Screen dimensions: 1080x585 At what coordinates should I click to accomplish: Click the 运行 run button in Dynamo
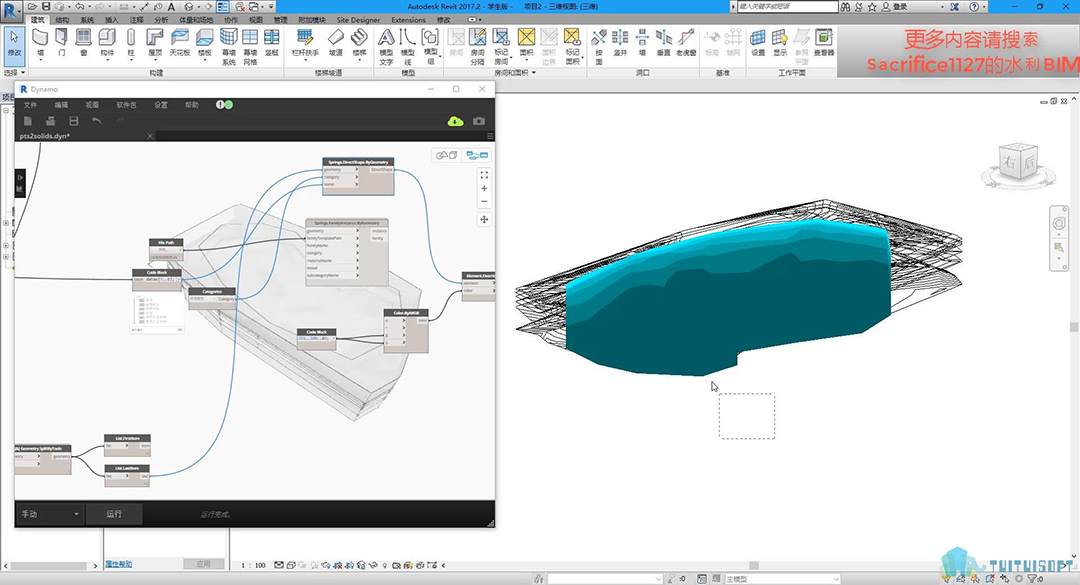[113, 514]
